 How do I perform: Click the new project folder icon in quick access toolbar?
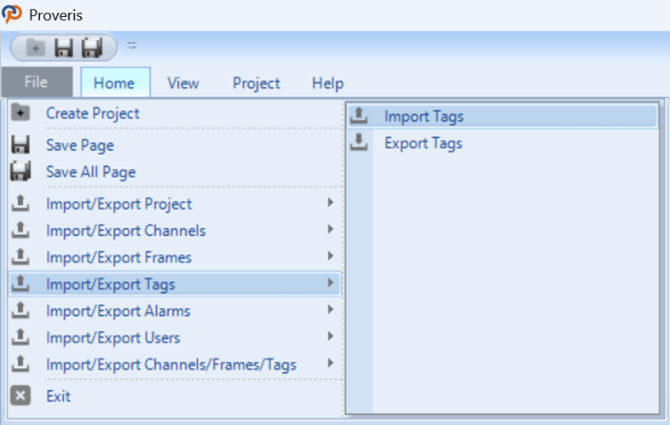(x=35, y=47)
